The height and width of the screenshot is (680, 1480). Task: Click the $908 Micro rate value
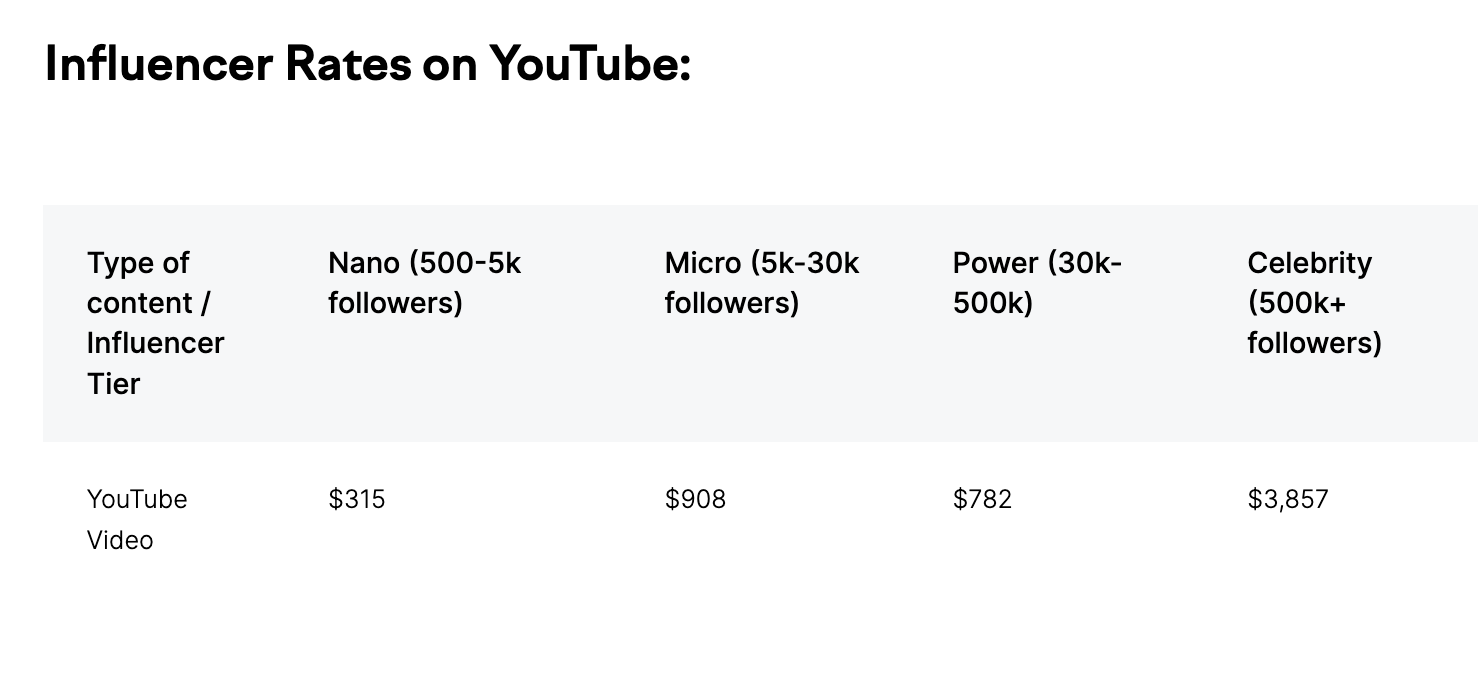pos(695,499)
